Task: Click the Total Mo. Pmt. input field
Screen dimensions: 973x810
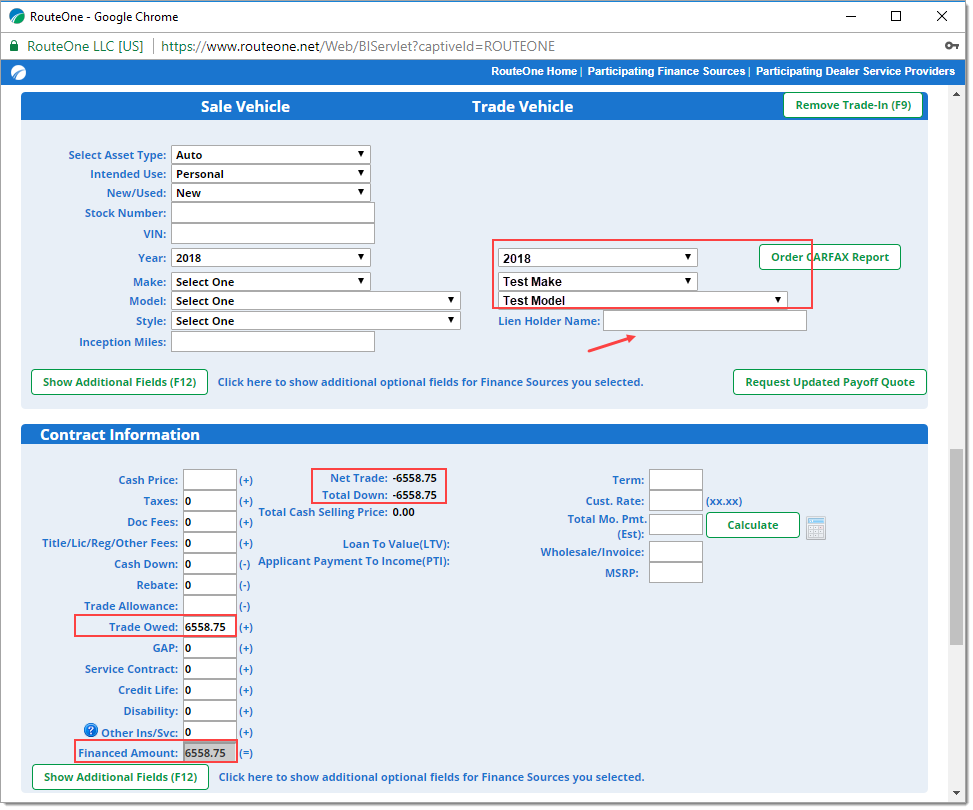Action: [x=676, y=524]
